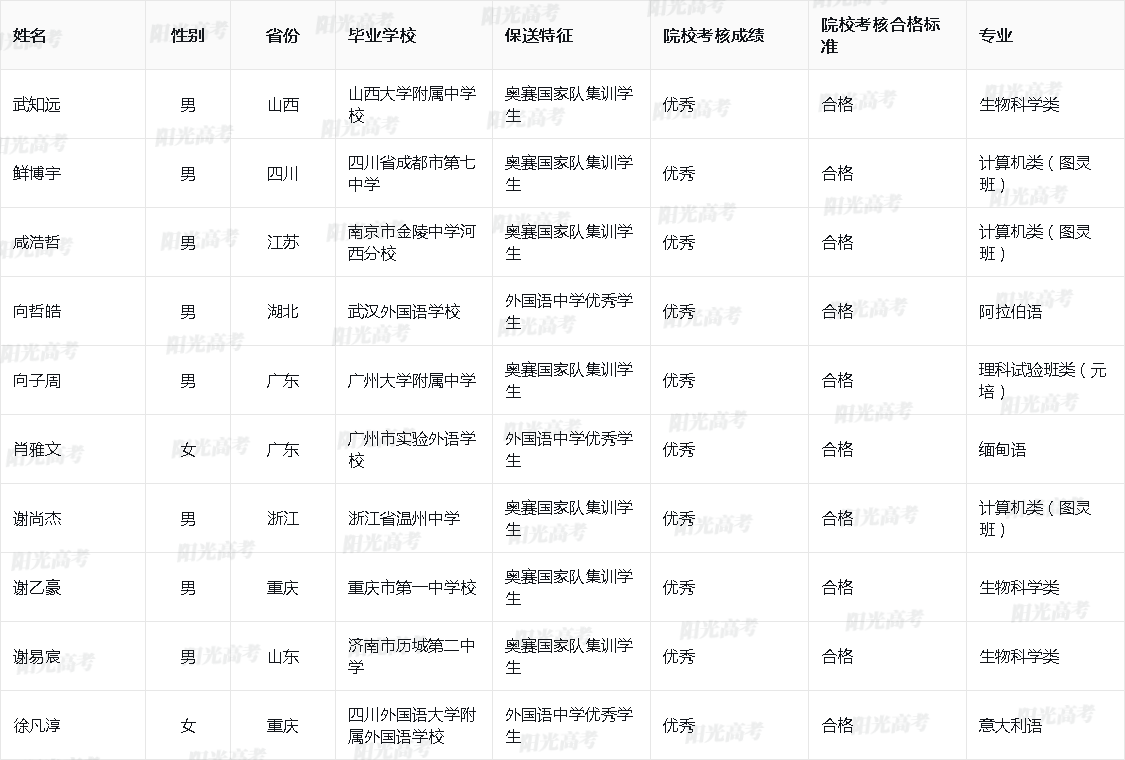Click 合格 in 咸浩哲's row
Image resolution: width=1125 pixels, height=760 pixels.
(x=837, y=243)
